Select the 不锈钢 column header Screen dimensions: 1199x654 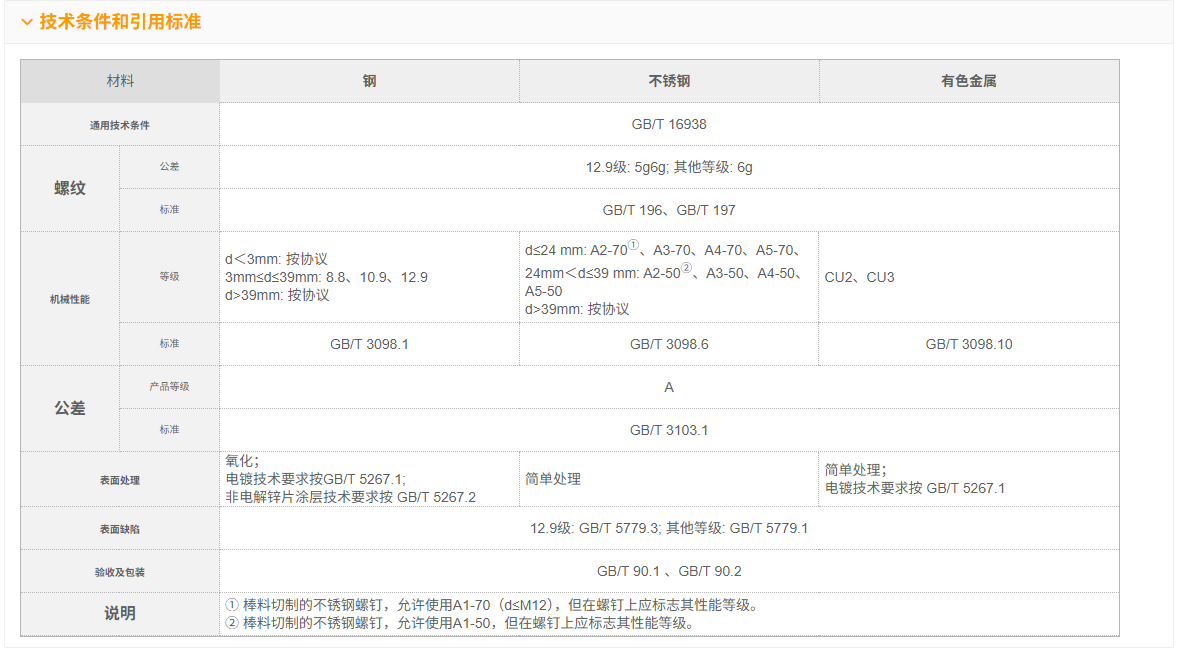[x=669, y=81]
